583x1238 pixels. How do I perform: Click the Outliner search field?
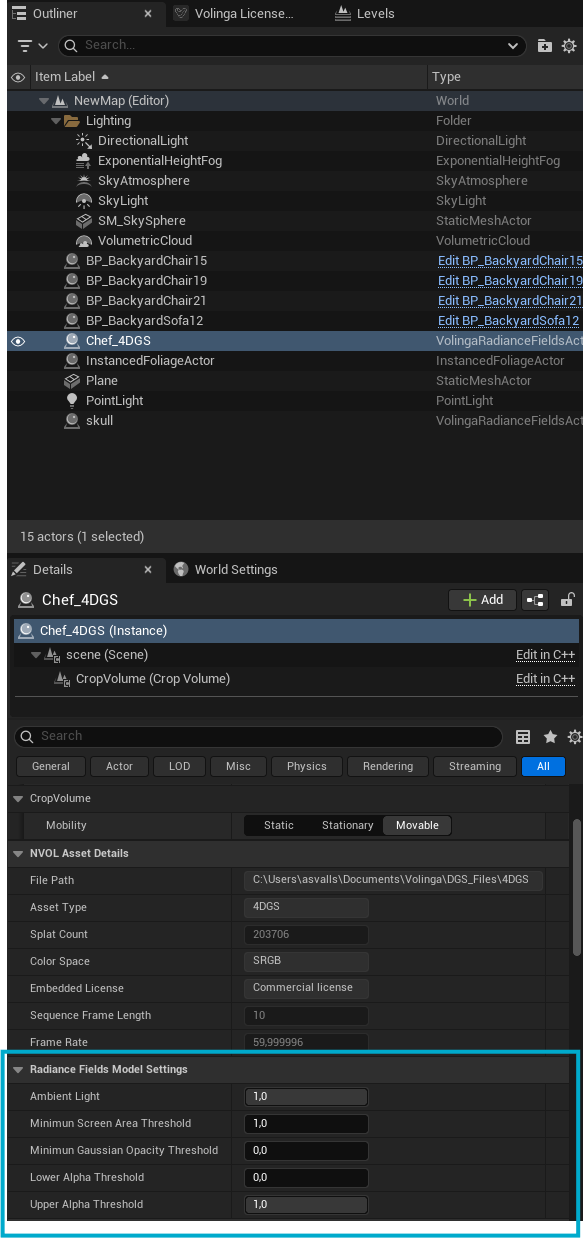click(x=292, y=46)
